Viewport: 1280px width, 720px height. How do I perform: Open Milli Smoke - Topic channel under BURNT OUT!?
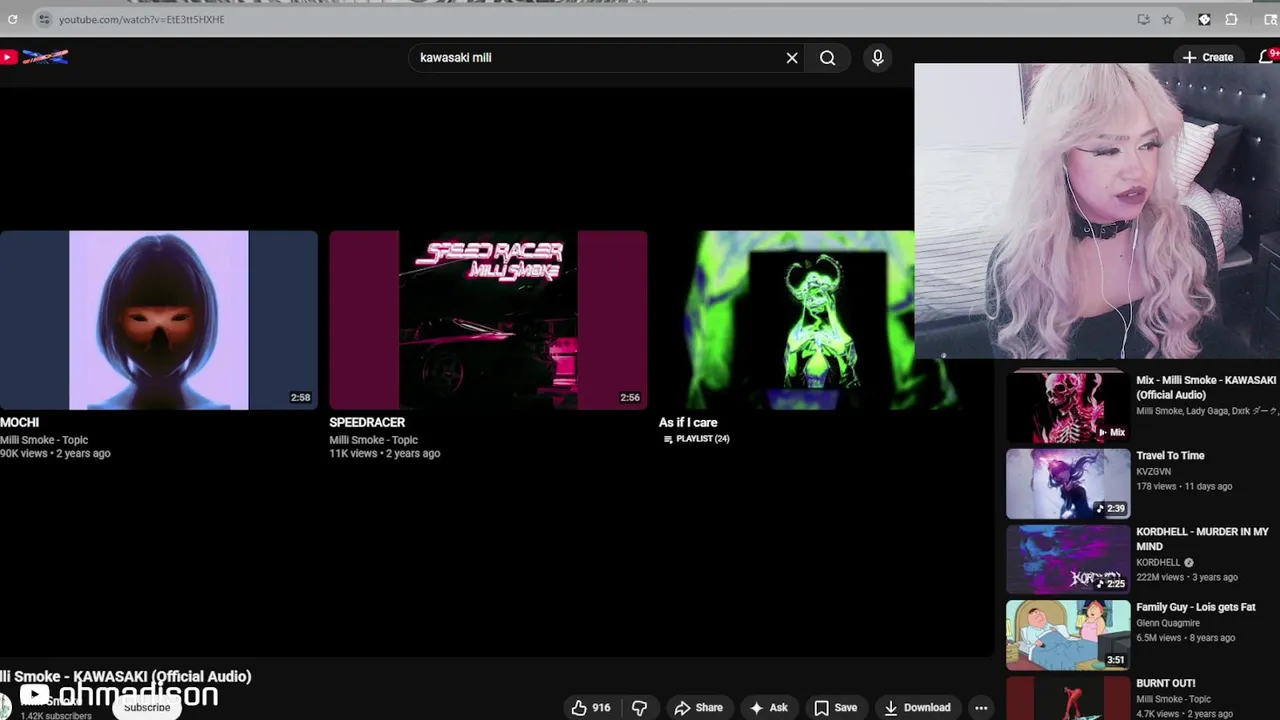click(1174, 699)
